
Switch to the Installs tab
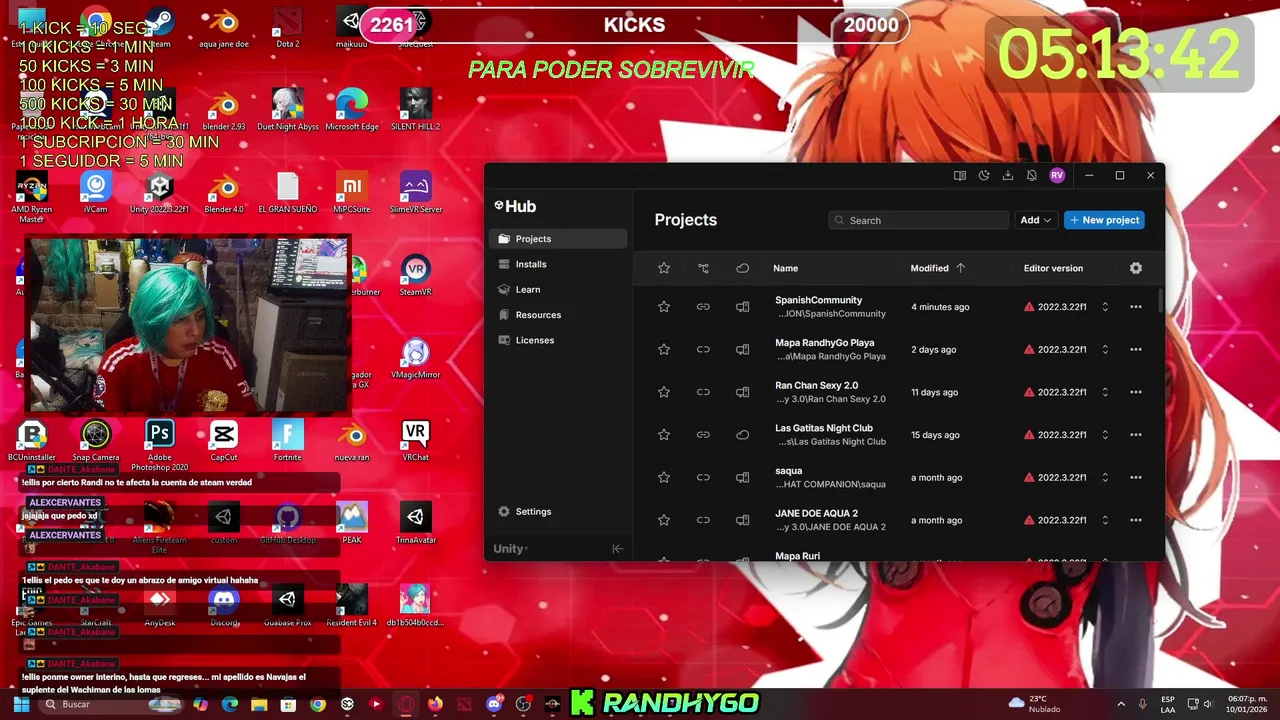558,264
